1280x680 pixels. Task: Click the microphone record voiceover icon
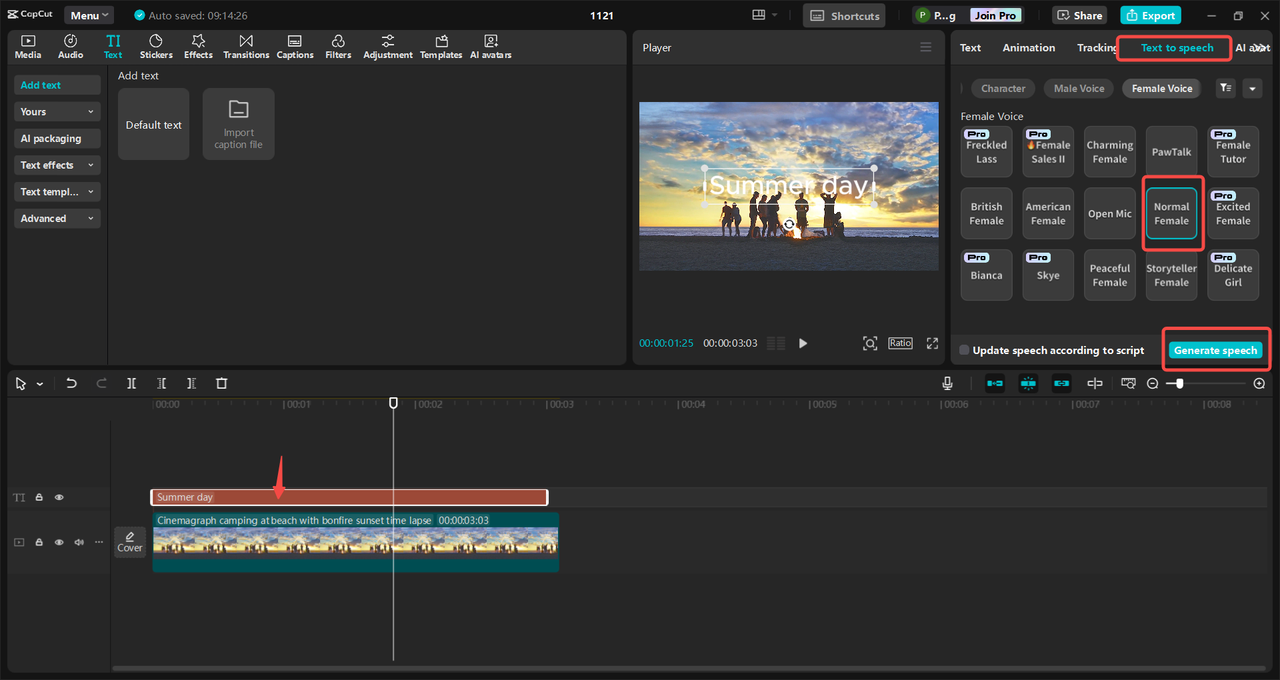coord(947,383)
